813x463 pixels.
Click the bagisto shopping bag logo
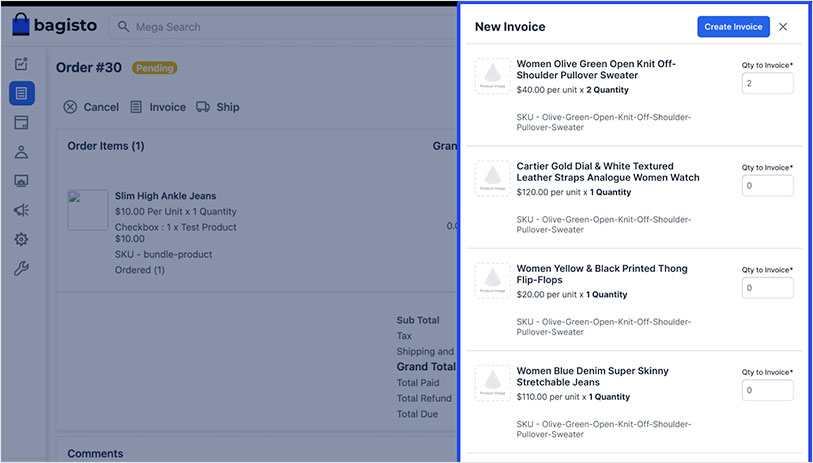pos(21,24)
